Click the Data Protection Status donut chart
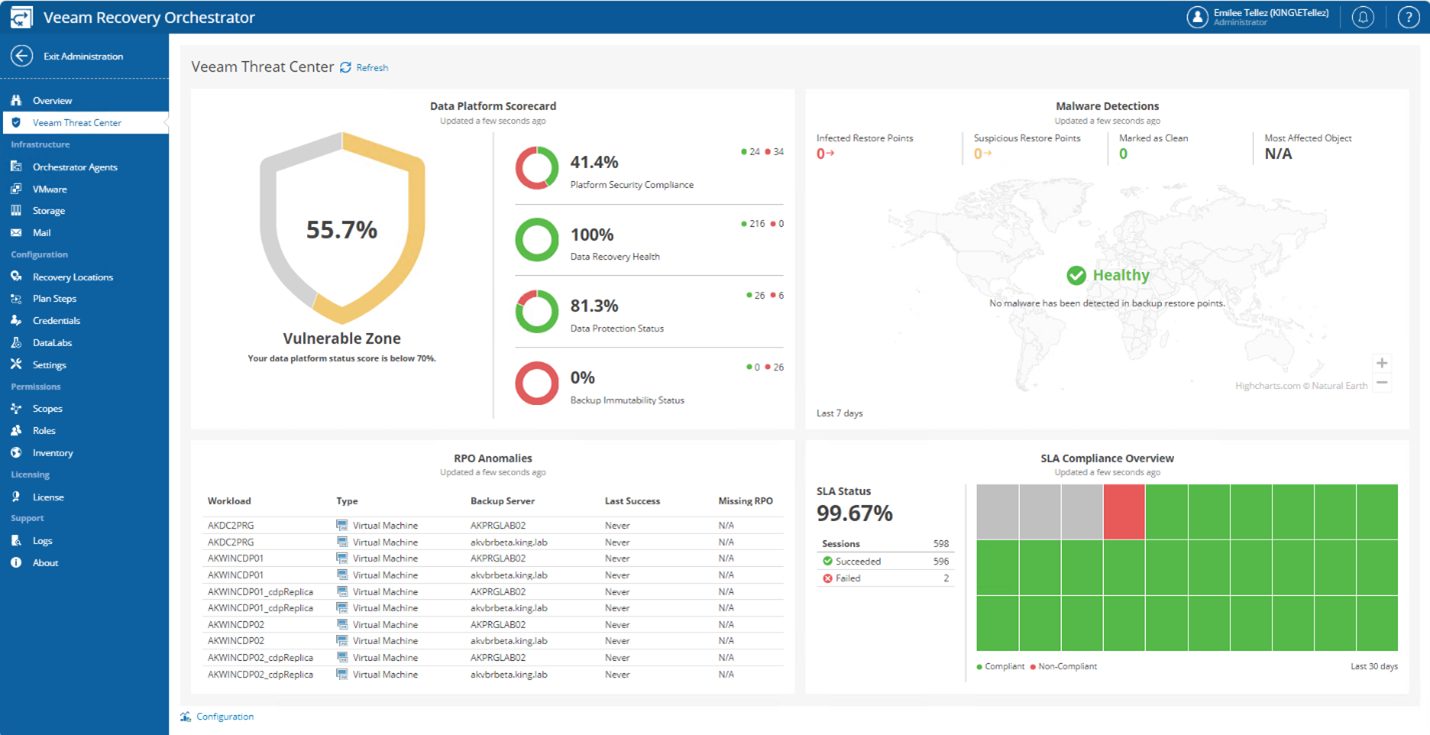 [537, 311]
